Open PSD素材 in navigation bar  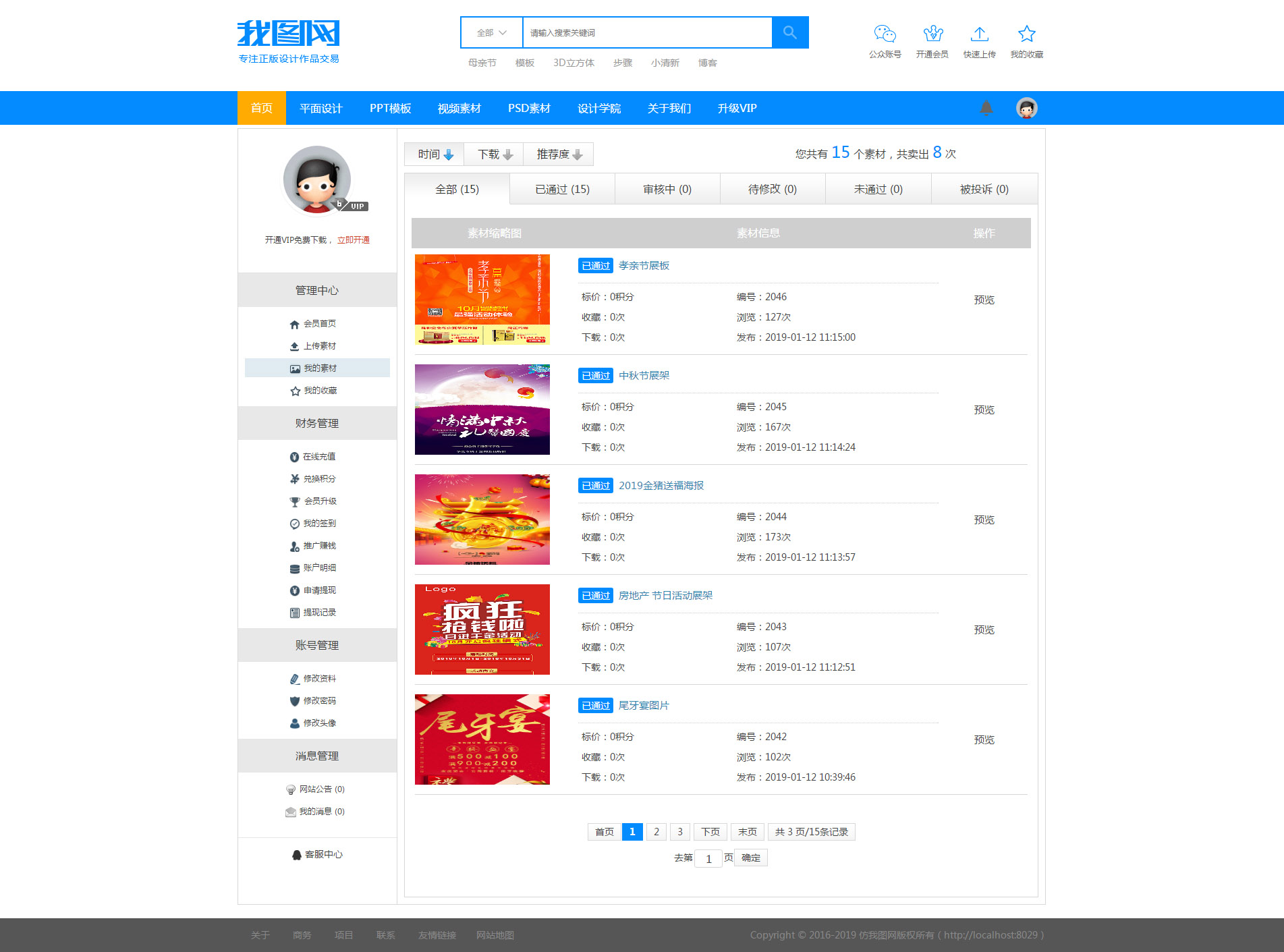tap(529, 108)
